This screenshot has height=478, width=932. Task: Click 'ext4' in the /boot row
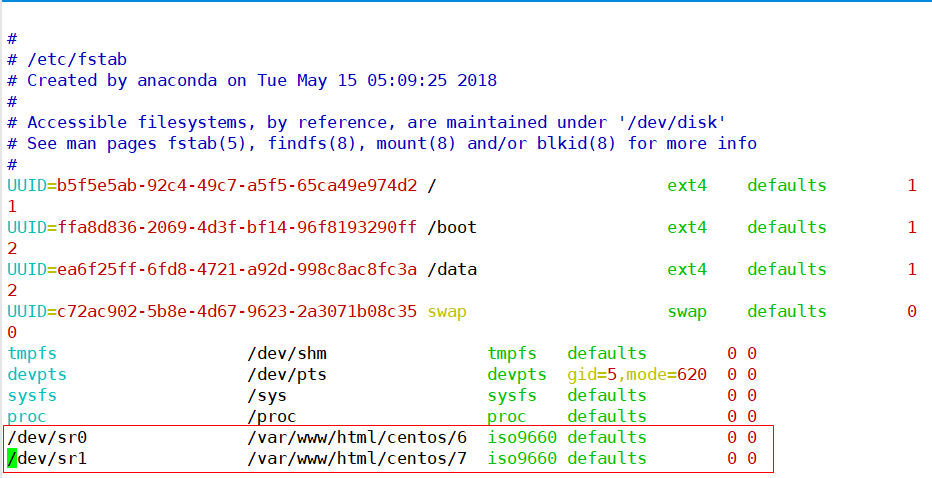pyautogui.click(x=687, y=227)
